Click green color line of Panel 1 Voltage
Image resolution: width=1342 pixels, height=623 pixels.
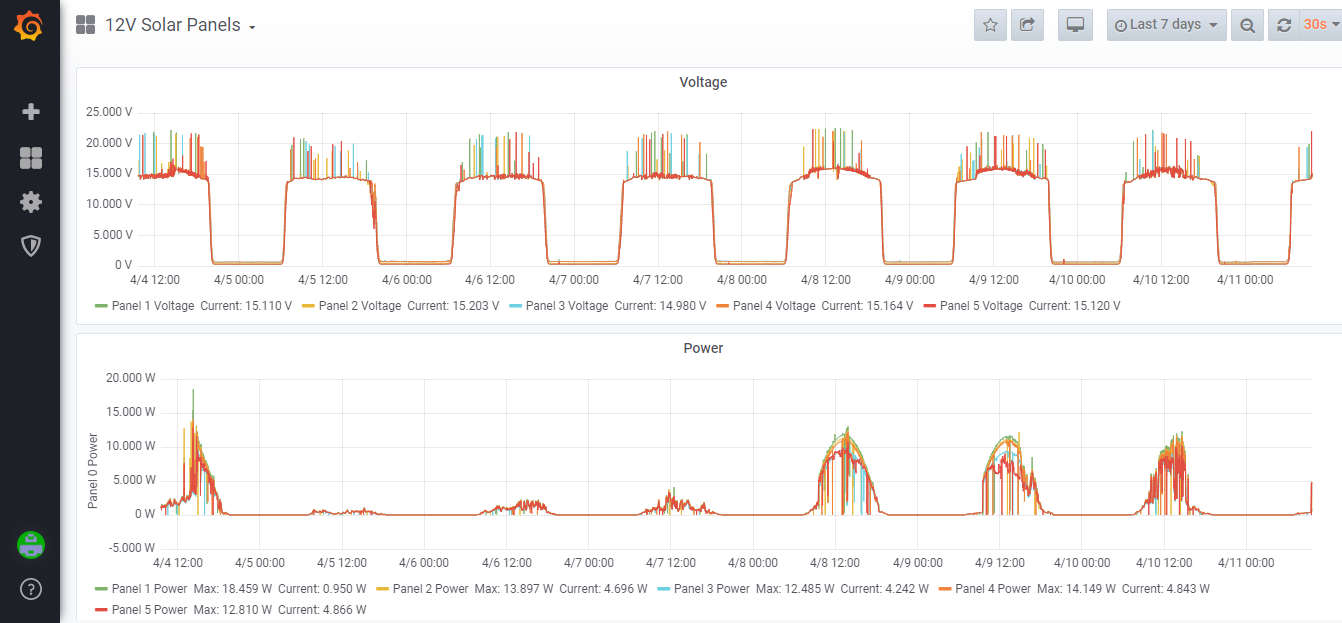101,306
